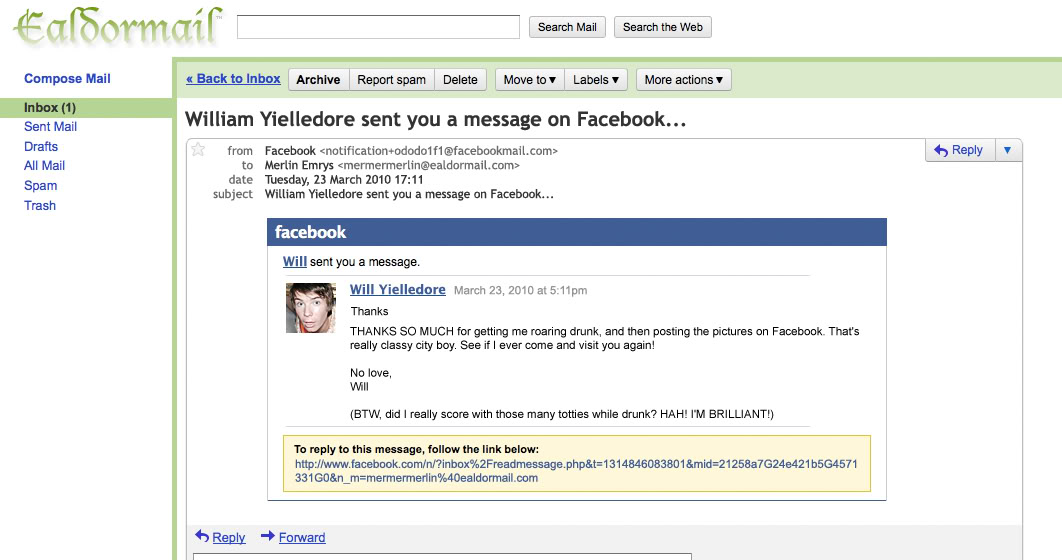Archive this message

(318, 80)
